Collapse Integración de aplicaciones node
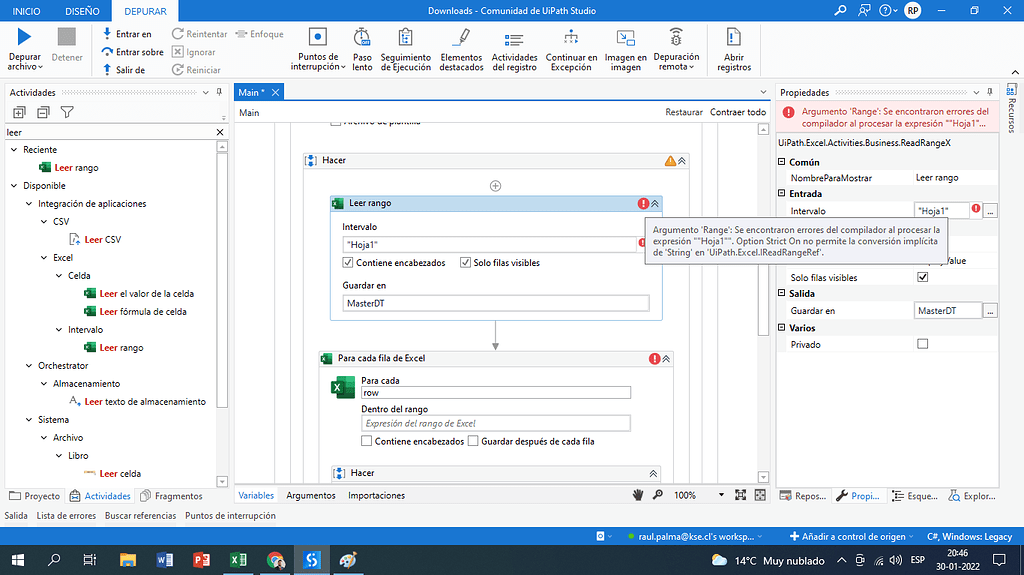Image resolution: width=1024 pixels, height=575 pixels. click(29, 204)
